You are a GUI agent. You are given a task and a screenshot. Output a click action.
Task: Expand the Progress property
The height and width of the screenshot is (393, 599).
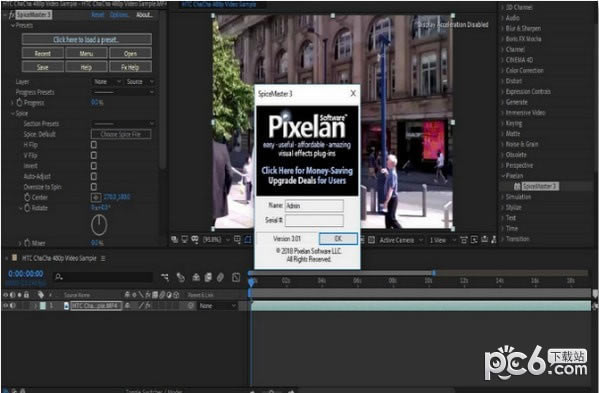pyautogui.click(x=13, y=103)
